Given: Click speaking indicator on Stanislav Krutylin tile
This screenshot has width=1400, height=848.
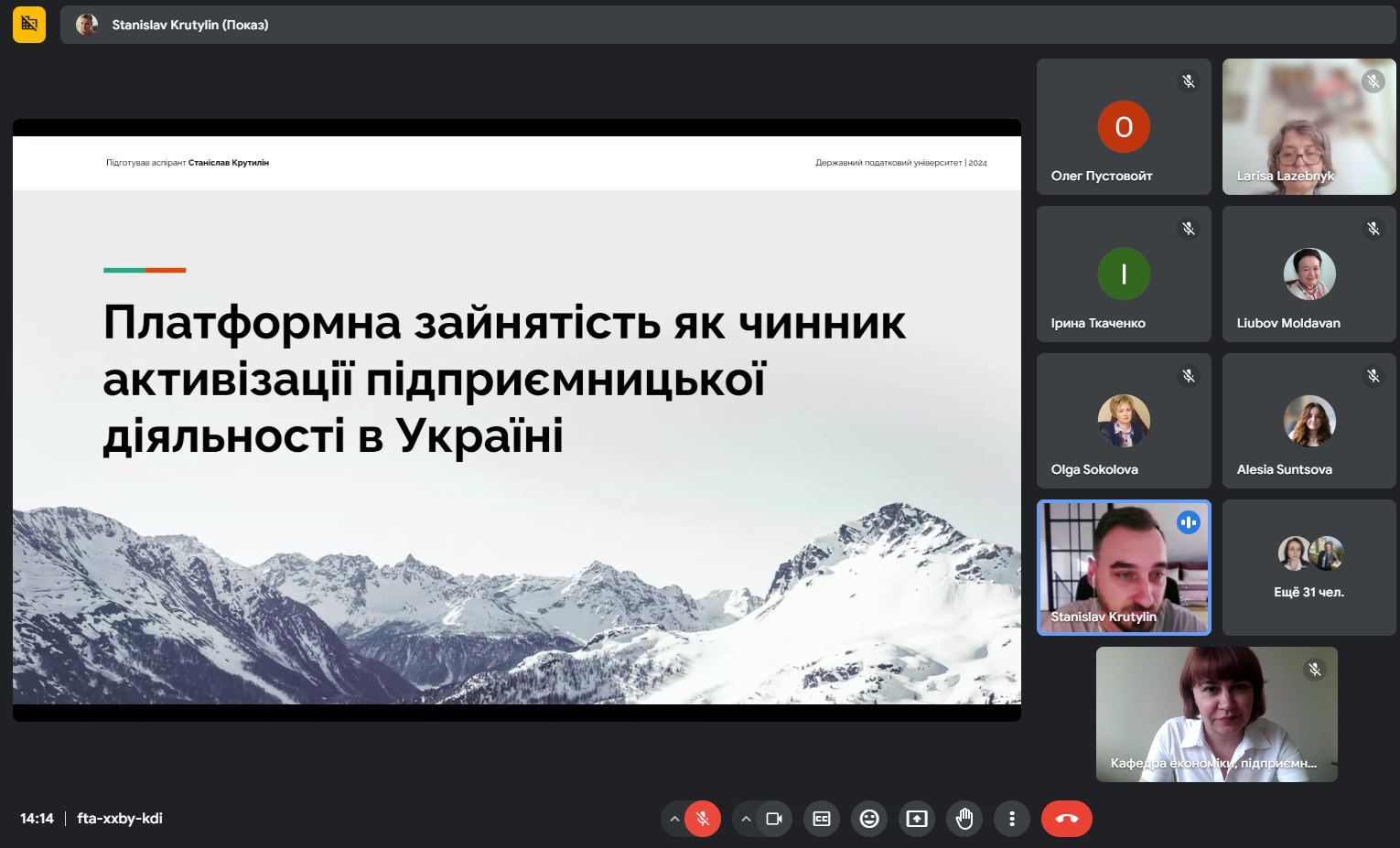Looking at the screenshot, I should coord(1189,522).
